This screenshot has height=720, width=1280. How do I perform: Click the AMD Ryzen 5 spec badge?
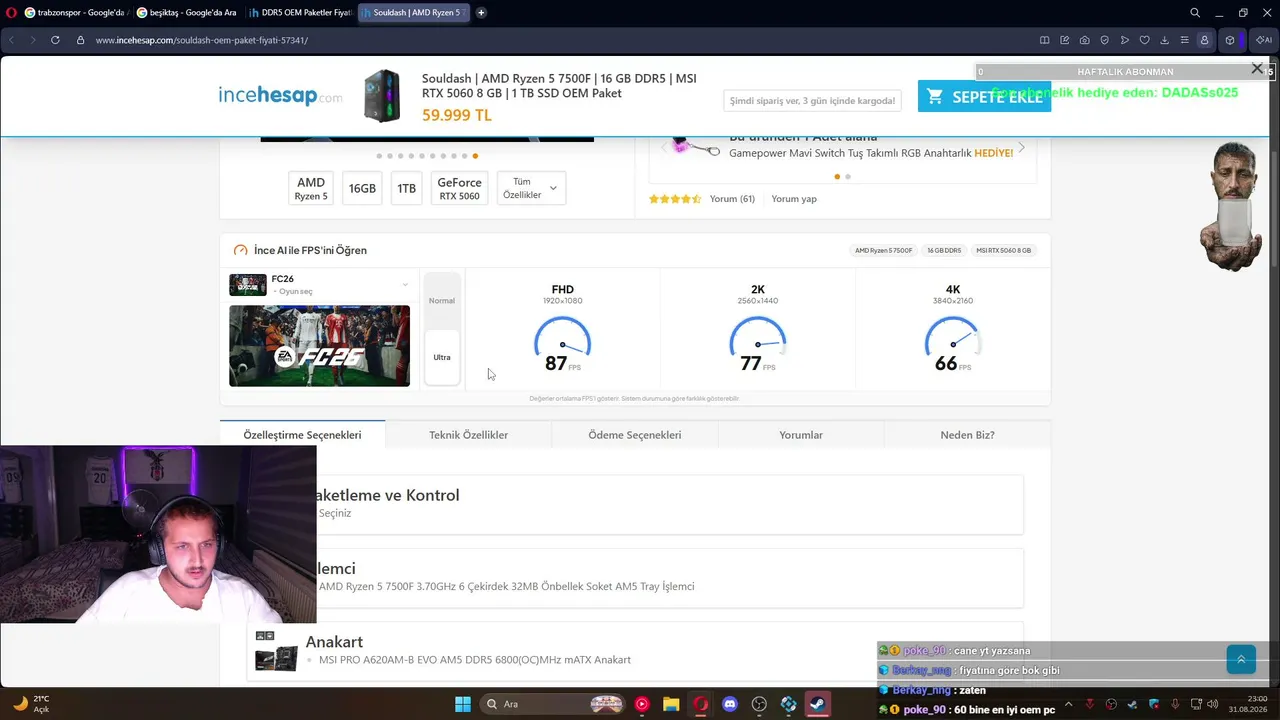311,188
